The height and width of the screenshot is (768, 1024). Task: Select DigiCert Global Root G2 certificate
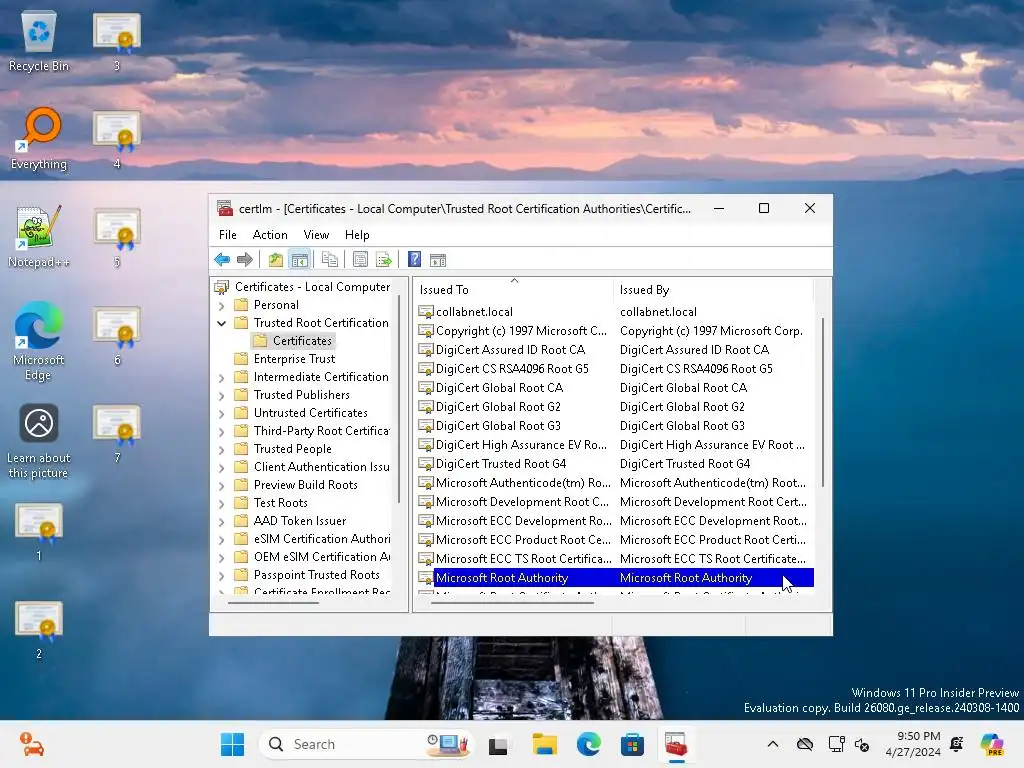(615, 406)
